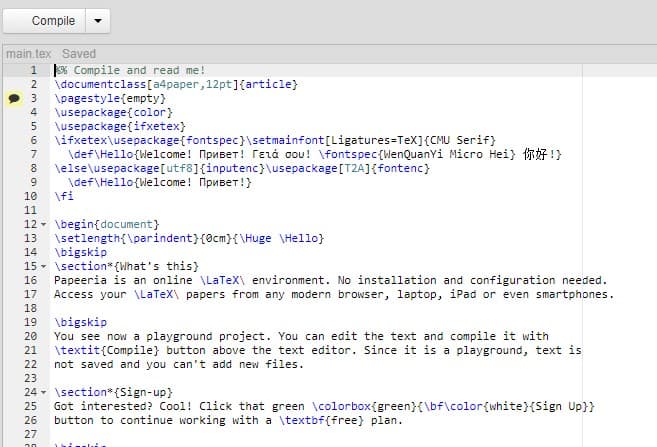The image size is (657, 447).
Task: Collapse the What's this section fold arrow
Action: [44, 266]
